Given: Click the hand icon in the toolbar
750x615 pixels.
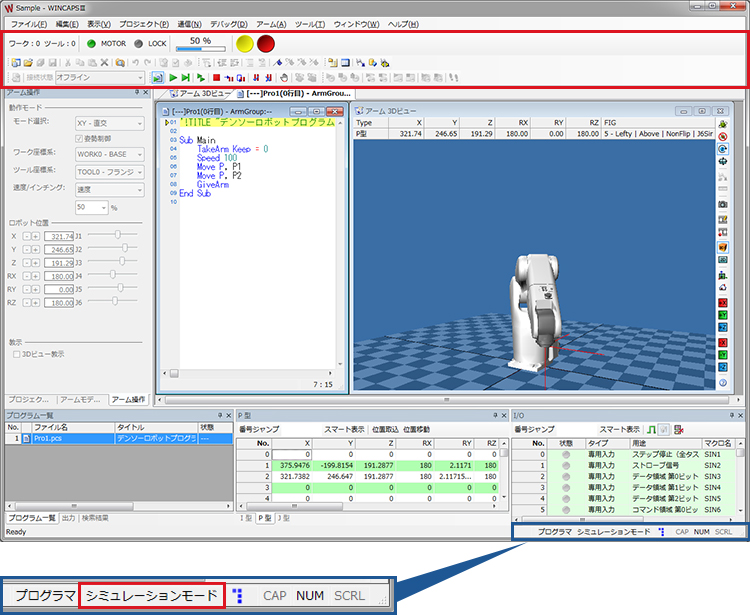Looking at the screenshot, I should 284,77.
